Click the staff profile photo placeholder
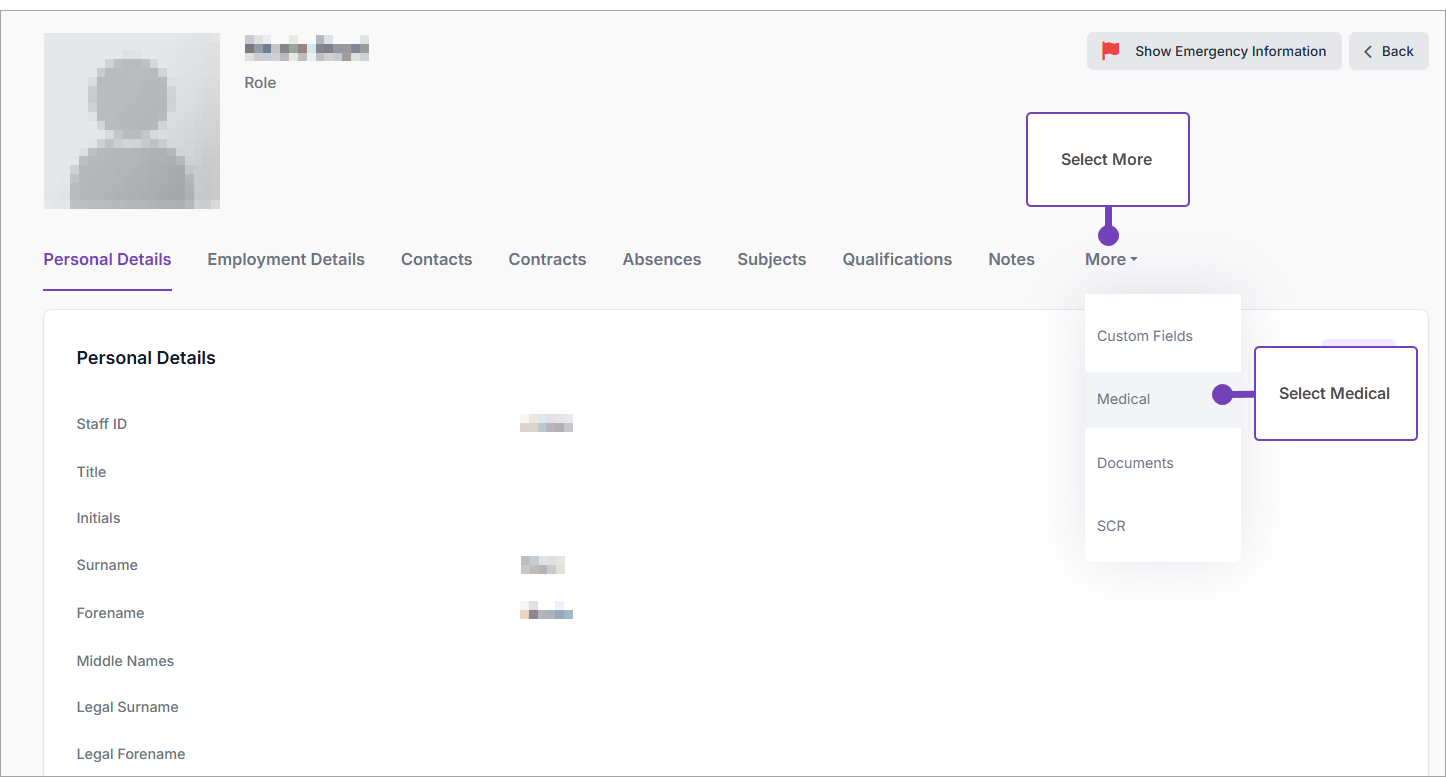The image size is (1446, 777). pos(132,121)
